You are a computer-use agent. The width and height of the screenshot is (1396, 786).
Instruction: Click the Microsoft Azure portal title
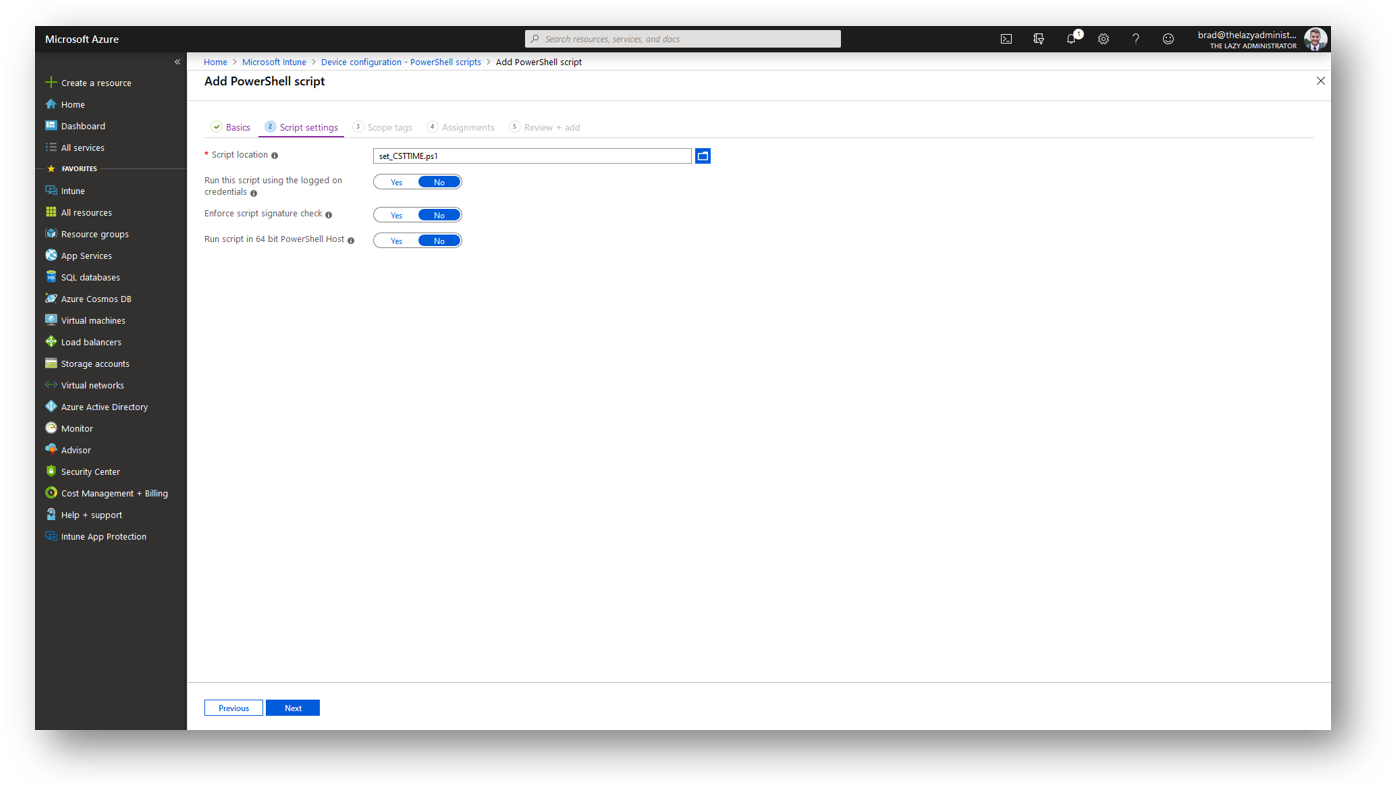coord(82,39)
